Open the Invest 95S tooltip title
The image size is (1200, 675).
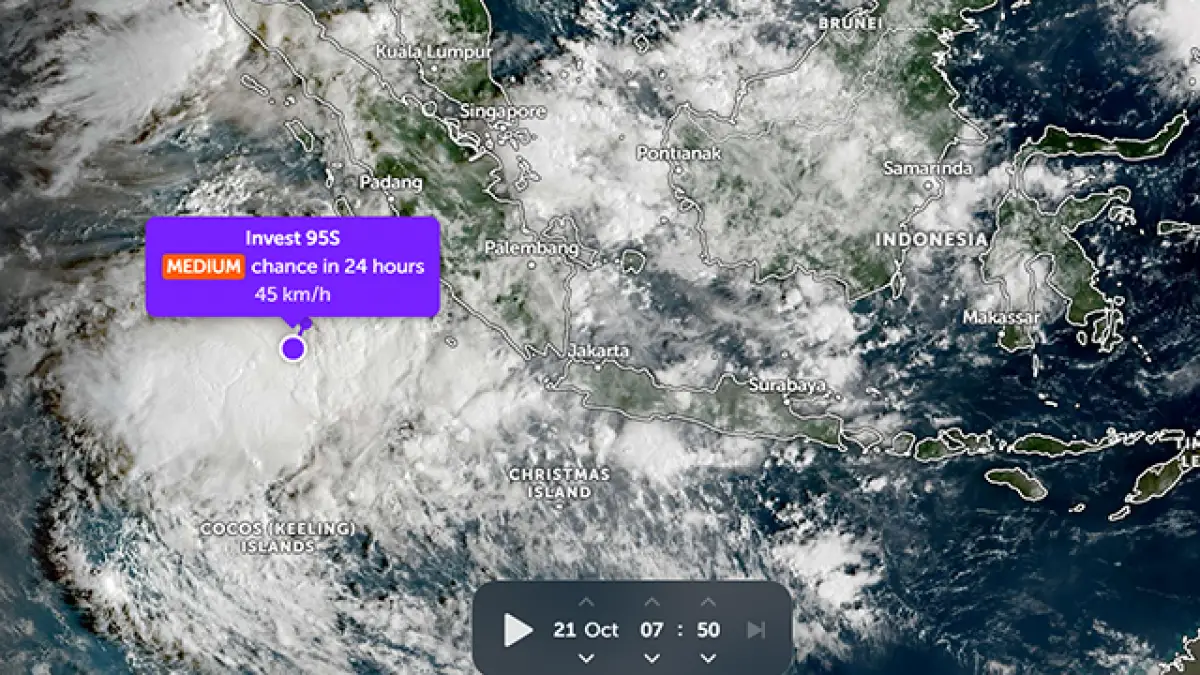(x=292, y=238)
